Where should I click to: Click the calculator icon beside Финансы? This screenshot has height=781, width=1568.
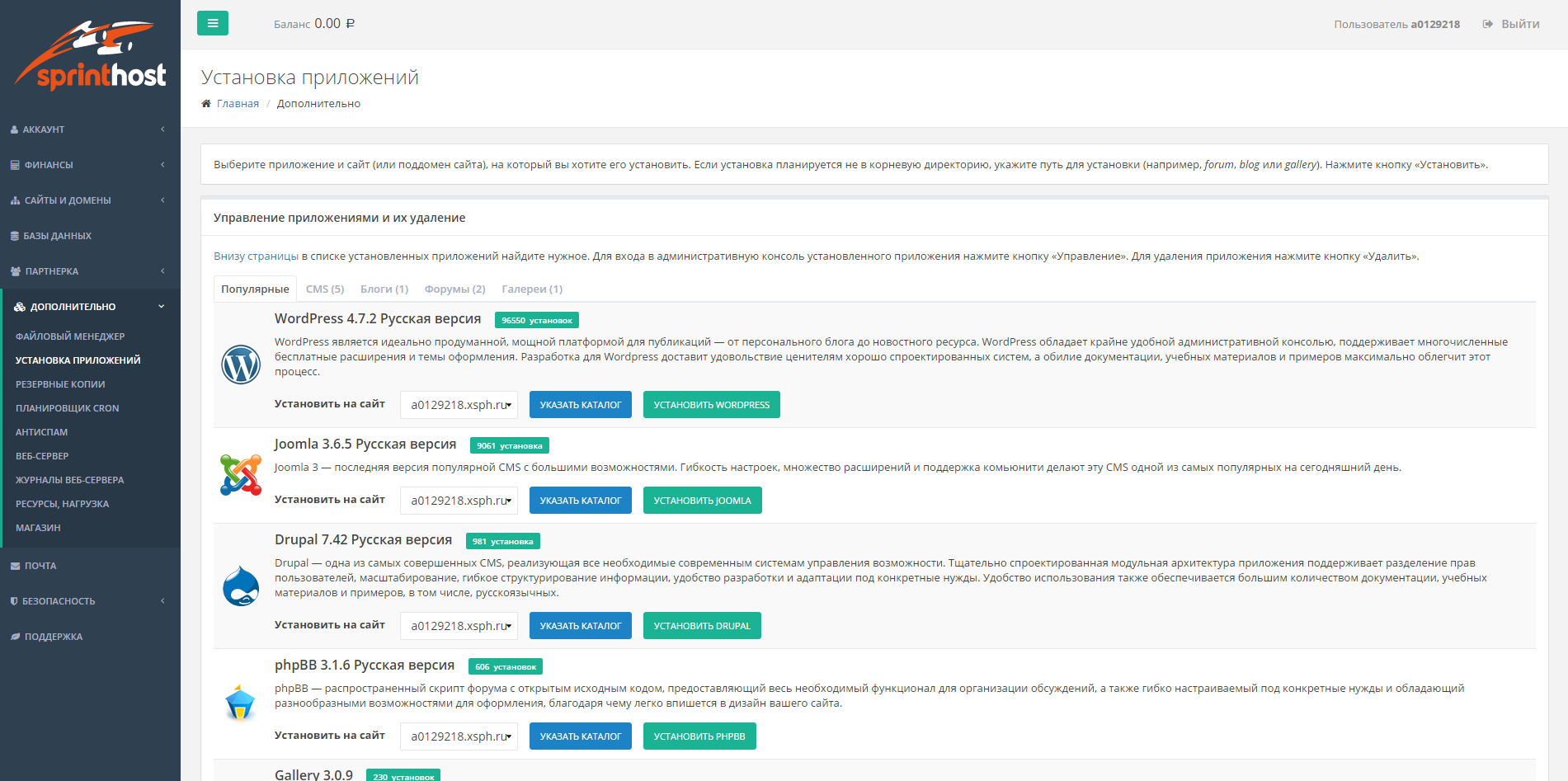pyautogui.click(x=15, y=165)
